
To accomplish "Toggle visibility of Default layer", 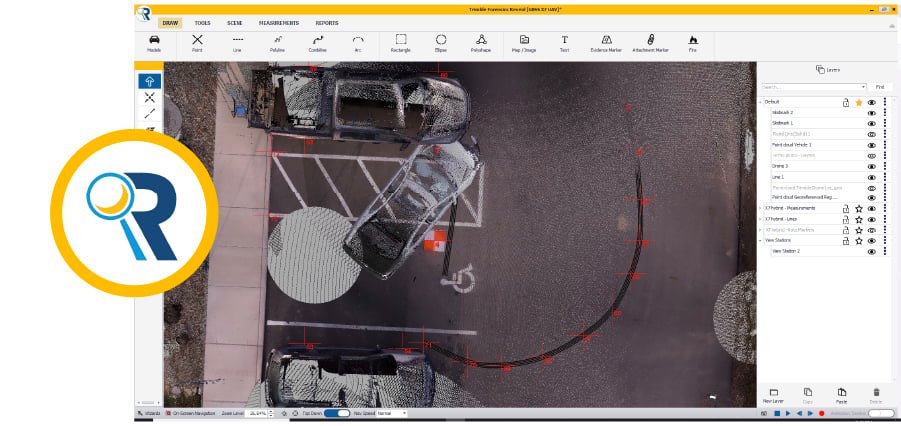I will pyautogui.click(x=872, y=102).
